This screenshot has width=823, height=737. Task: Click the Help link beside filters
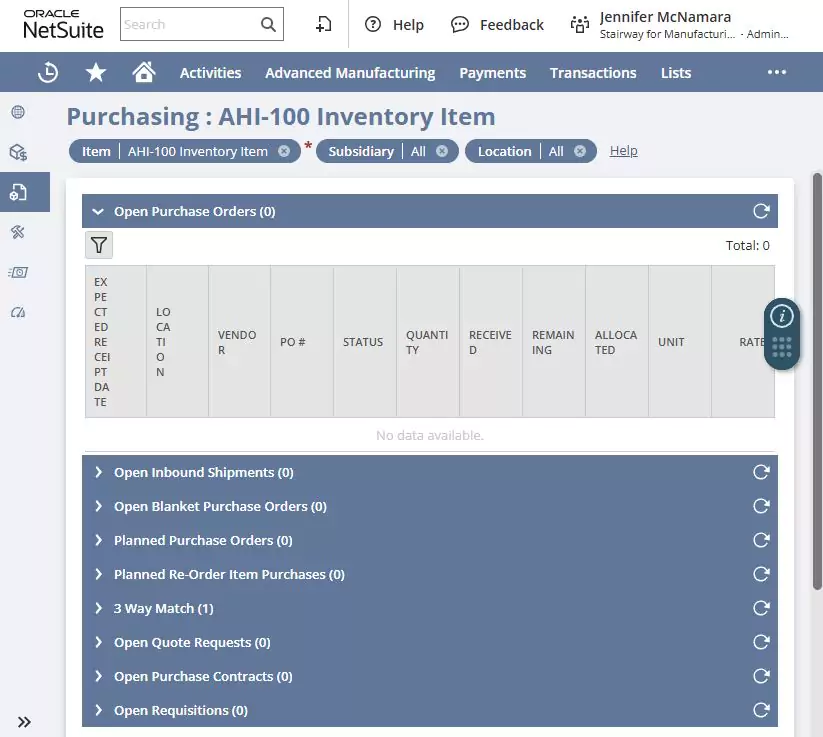point(623,151)
